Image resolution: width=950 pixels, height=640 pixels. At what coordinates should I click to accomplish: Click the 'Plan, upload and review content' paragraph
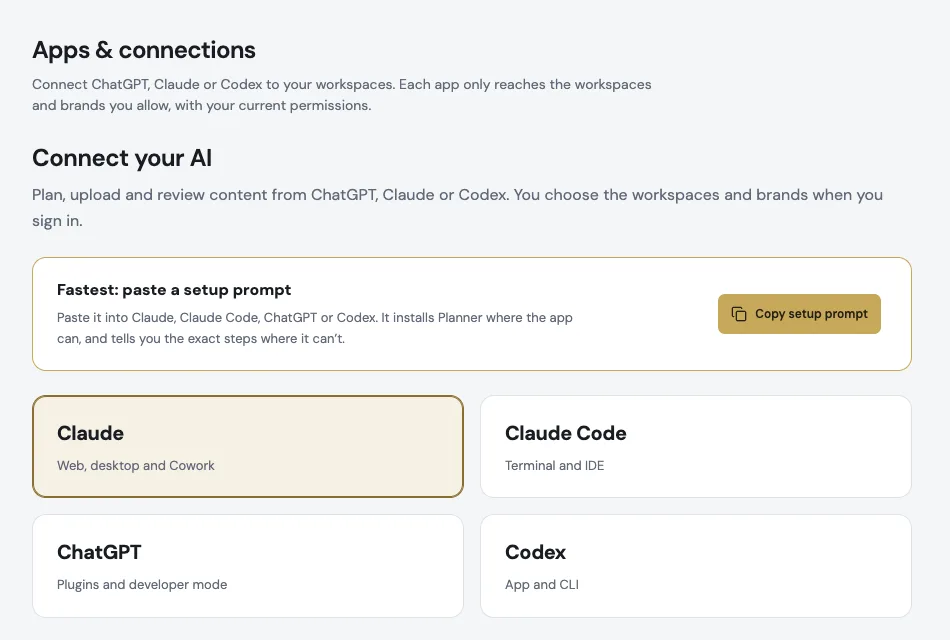[x=457, y=207]
